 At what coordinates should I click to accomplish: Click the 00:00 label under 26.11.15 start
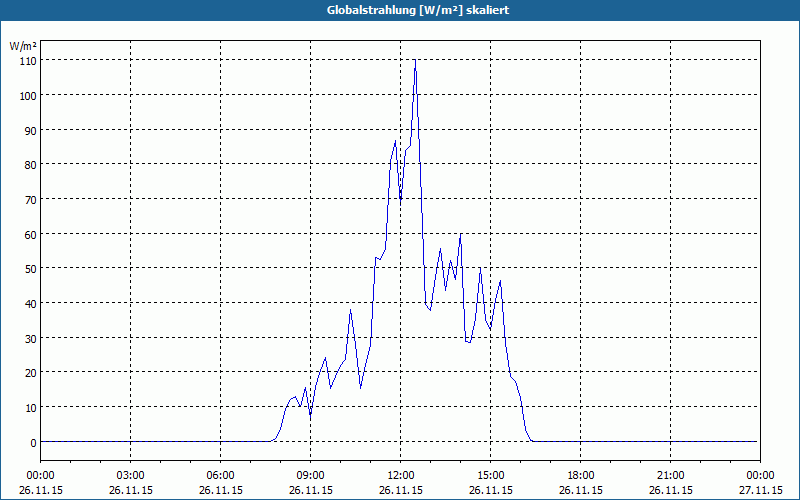pyautogui.click(x=41, y=476)
